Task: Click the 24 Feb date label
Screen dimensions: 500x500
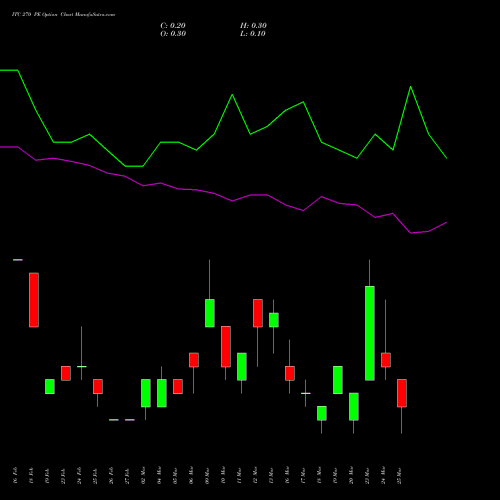Action: [x=79, y=475]
